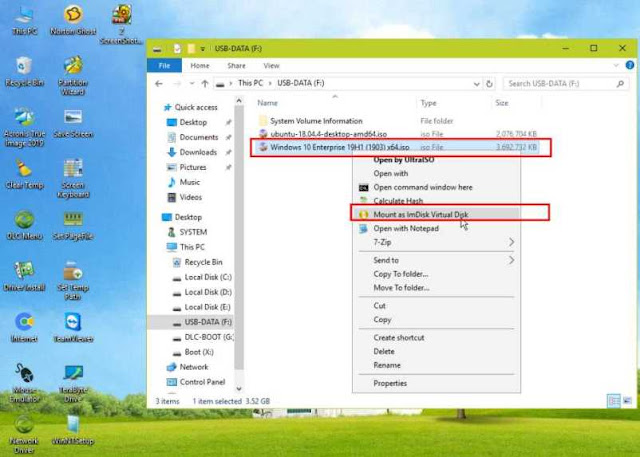This screenshot has width=640, height=457.
Task: Expand the Send to submenu
Action: click(436, 260)
